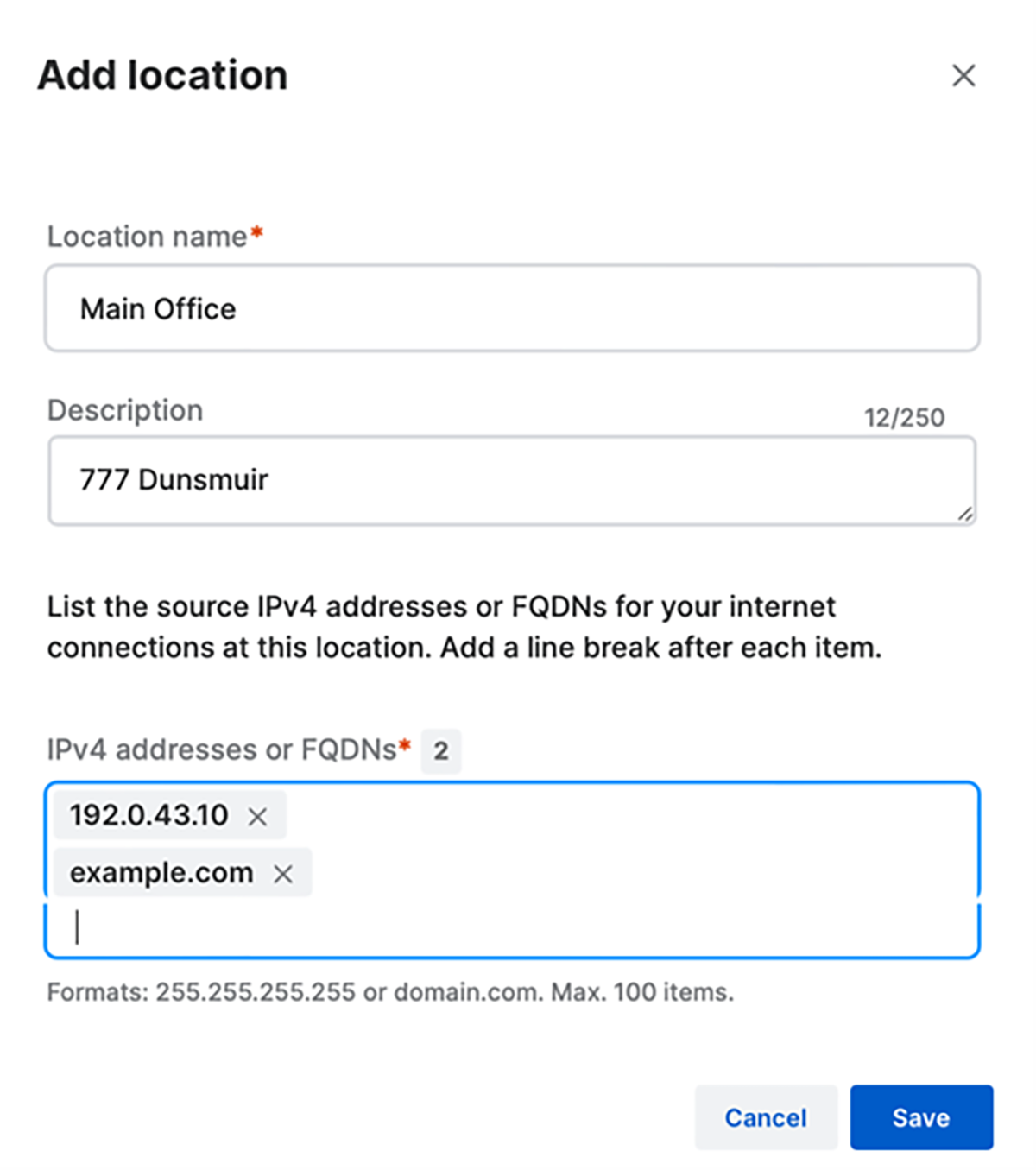Click the instruction paragraph about source IPv4 addresses
This screenshot has width=1036, height=1170.
click(x=464, y=627)
